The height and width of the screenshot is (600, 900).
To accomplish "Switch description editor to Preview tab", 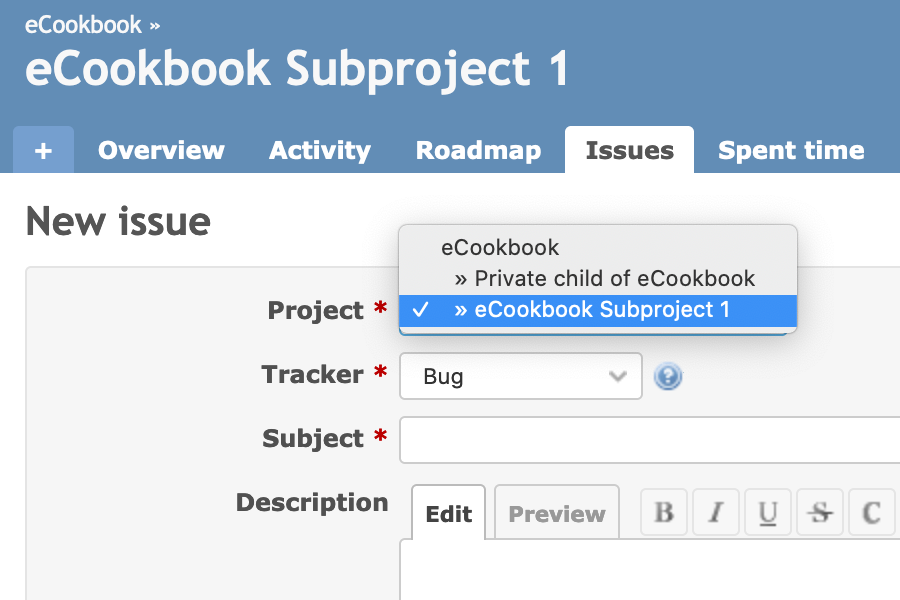I will pyautogui.click(x=557, y=513).
